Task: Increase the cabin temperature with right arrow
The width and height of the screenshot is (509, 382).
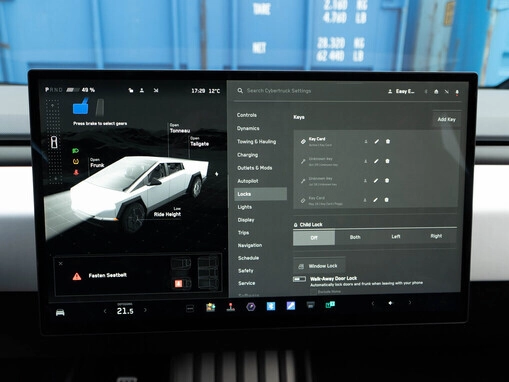Action: (145, 310)
